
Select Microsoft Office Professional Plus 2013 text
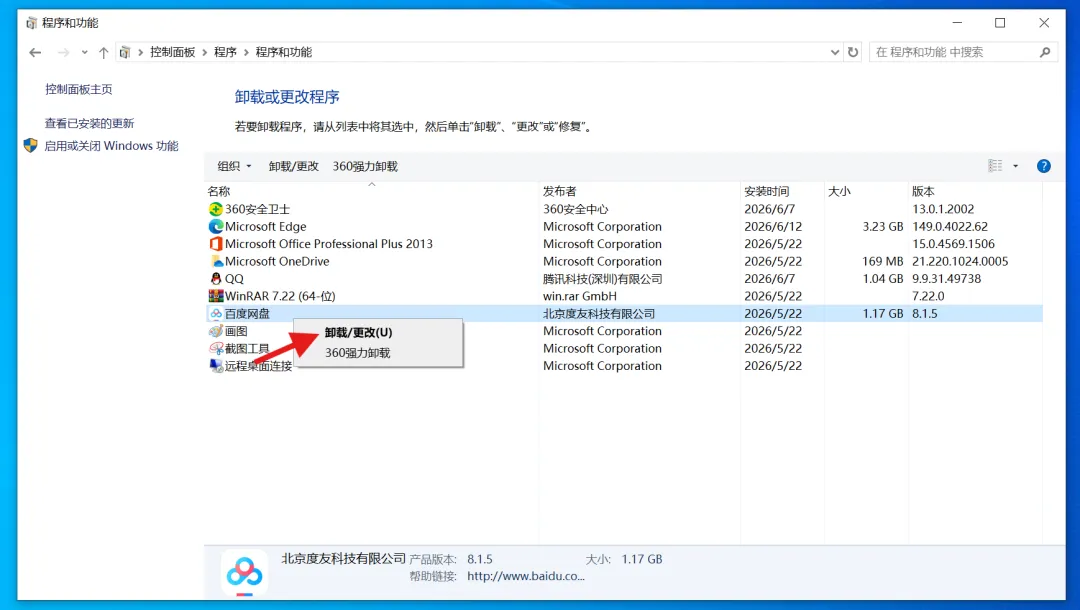329,244
